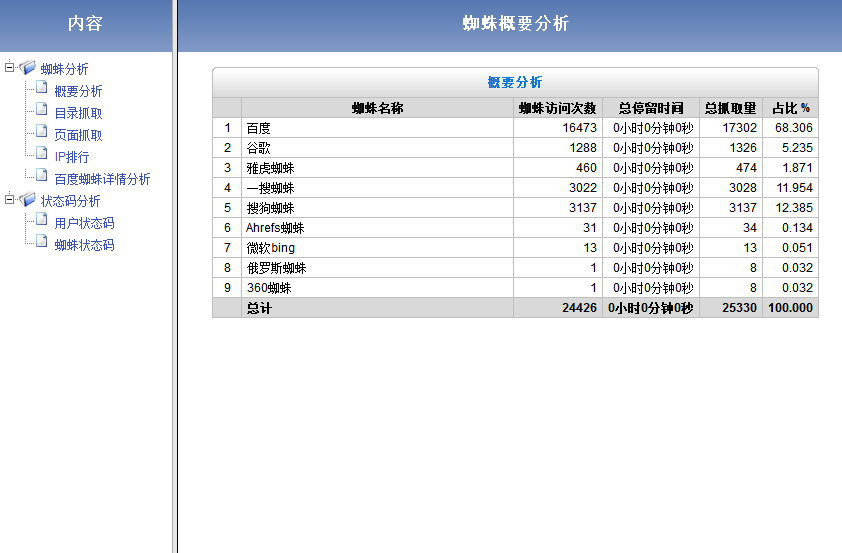Click the page icon beside 页面抓取
This screenshot has width=842, height=553.
coord(42,131)
